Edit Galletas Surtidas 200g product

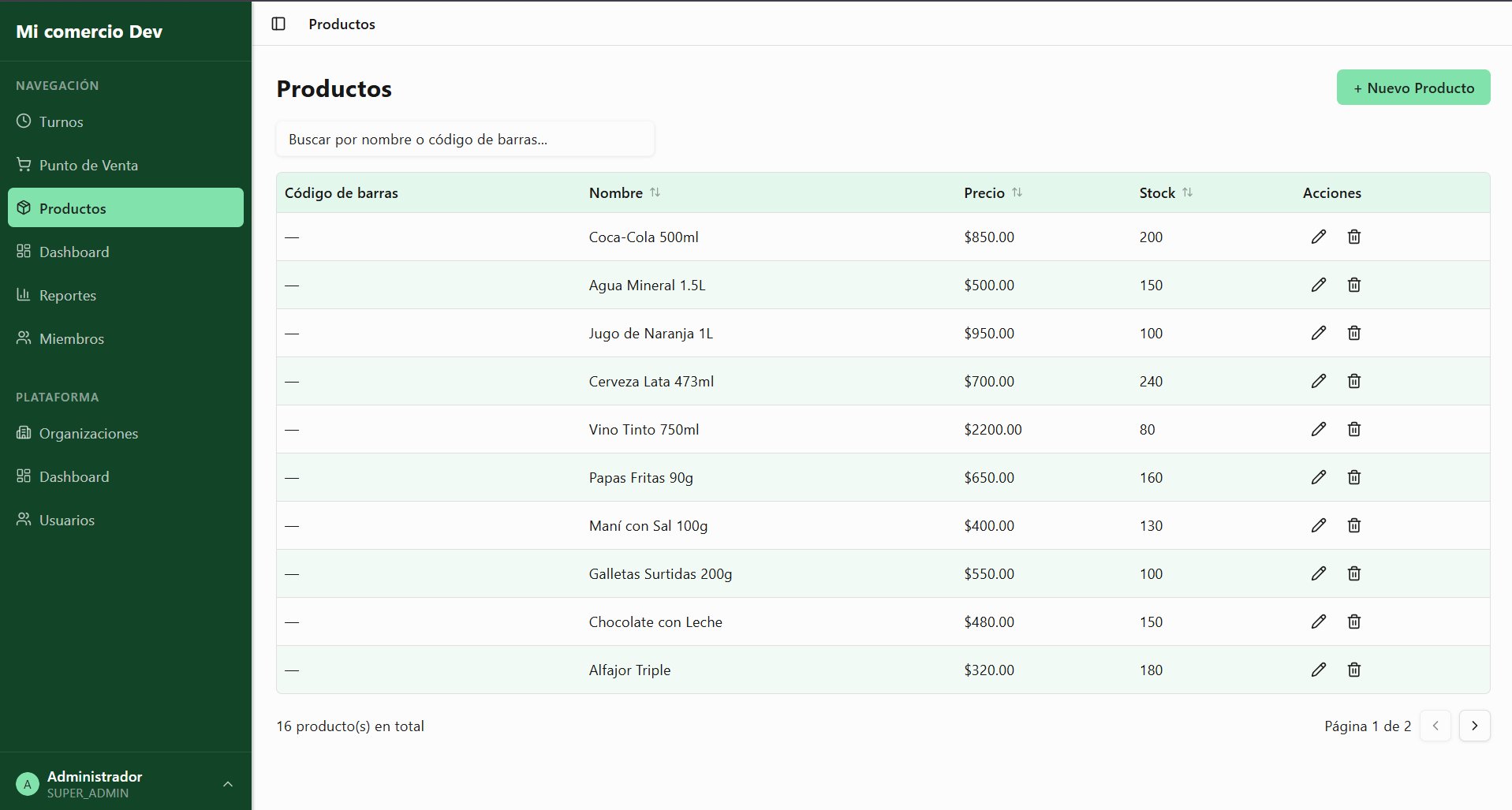coord(1319,573)
